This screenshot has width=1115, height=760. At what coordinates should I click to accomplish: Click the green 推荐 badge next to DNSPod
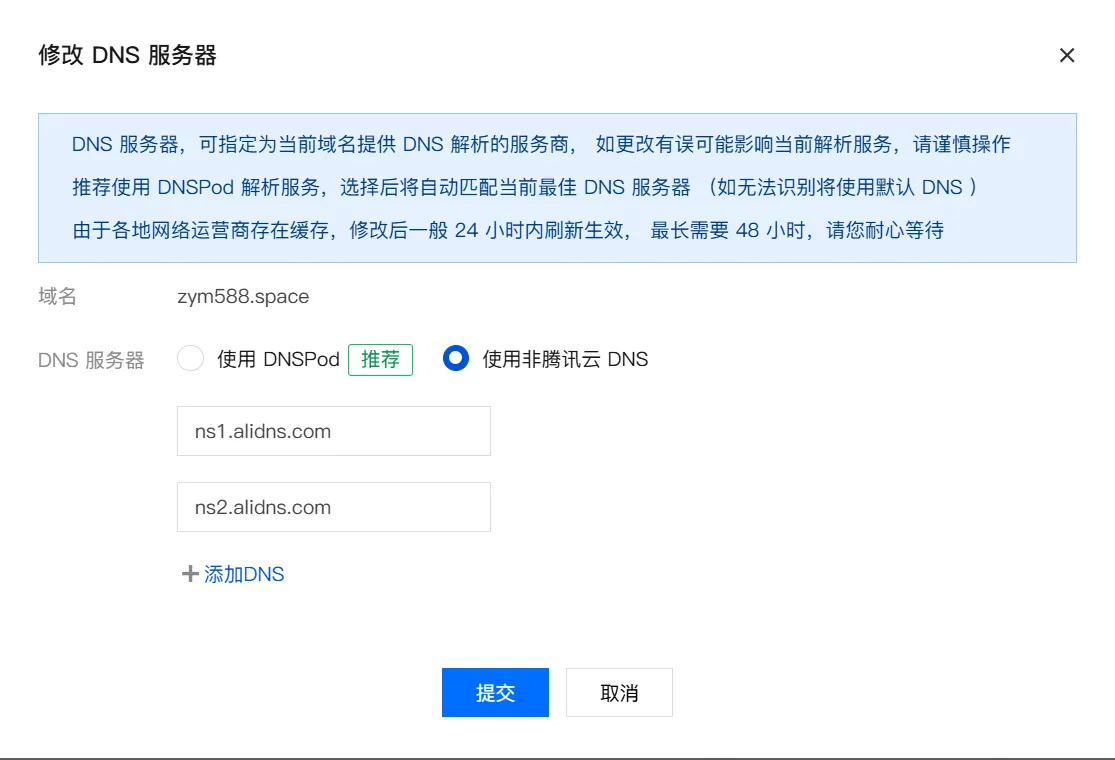click(380, 359)
